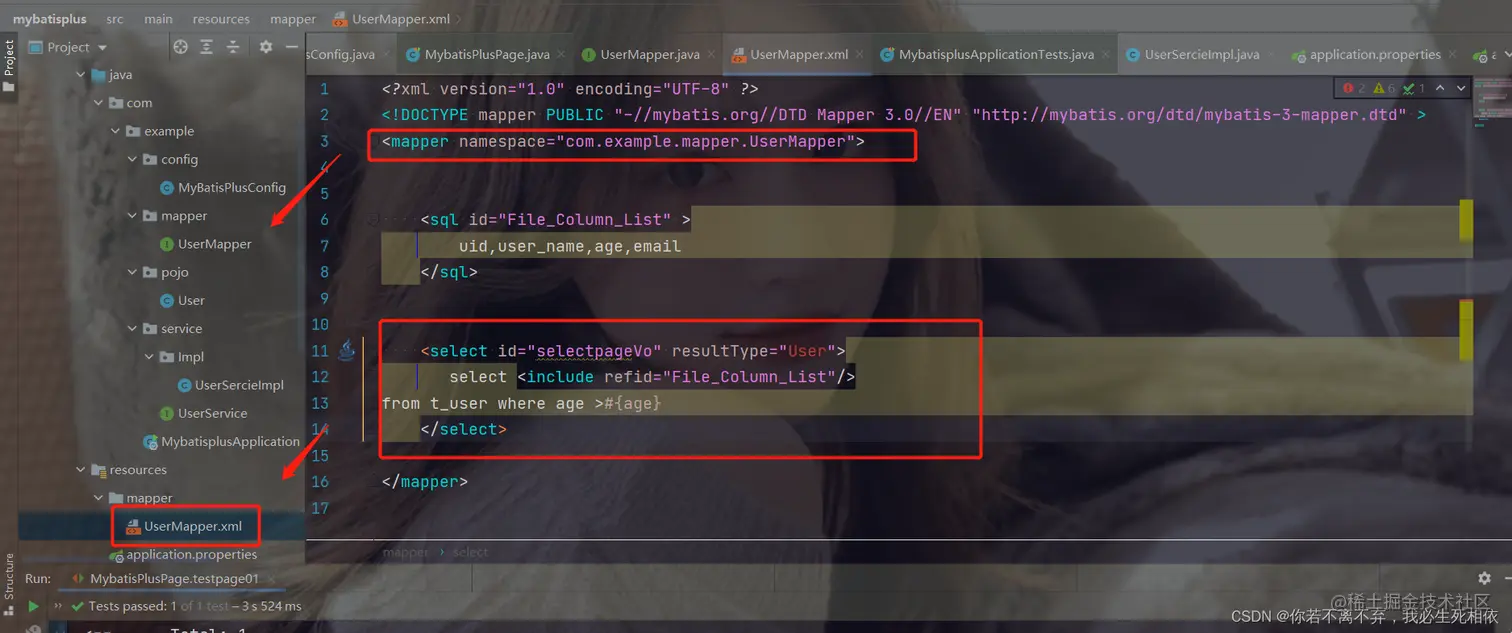Close the UserMapper.xml editor tab
The height and width of the screenshot is (633, 1512).
coord(858,55)
